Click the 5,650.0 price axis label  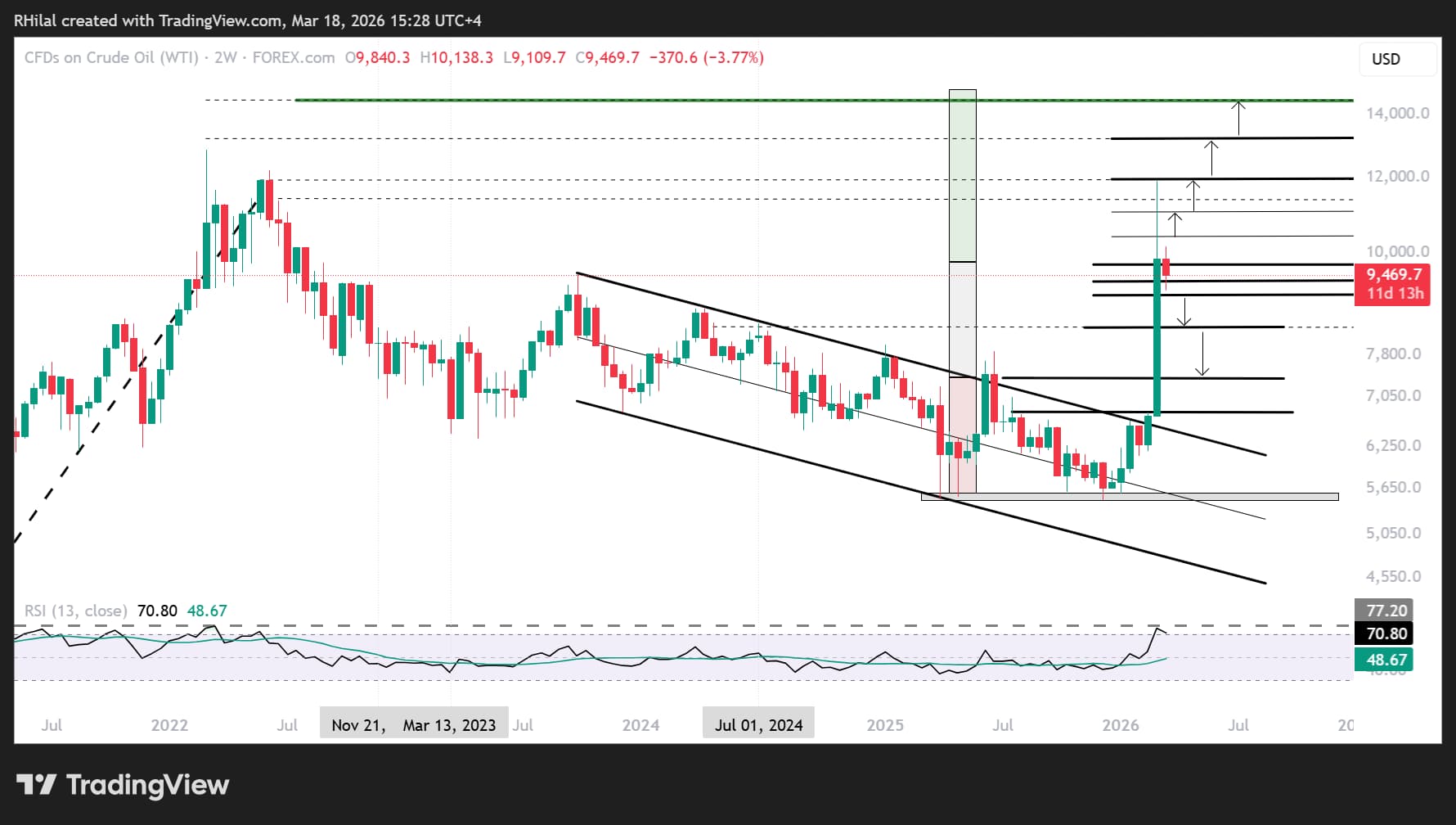pos(1393,487)
